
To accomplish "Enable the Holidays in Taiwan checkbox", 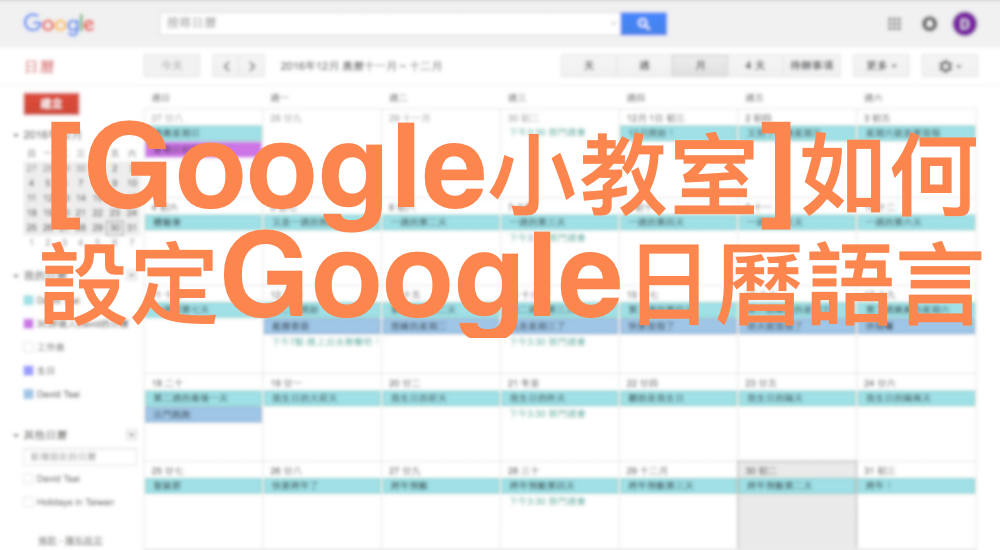I will coord(28,502).
